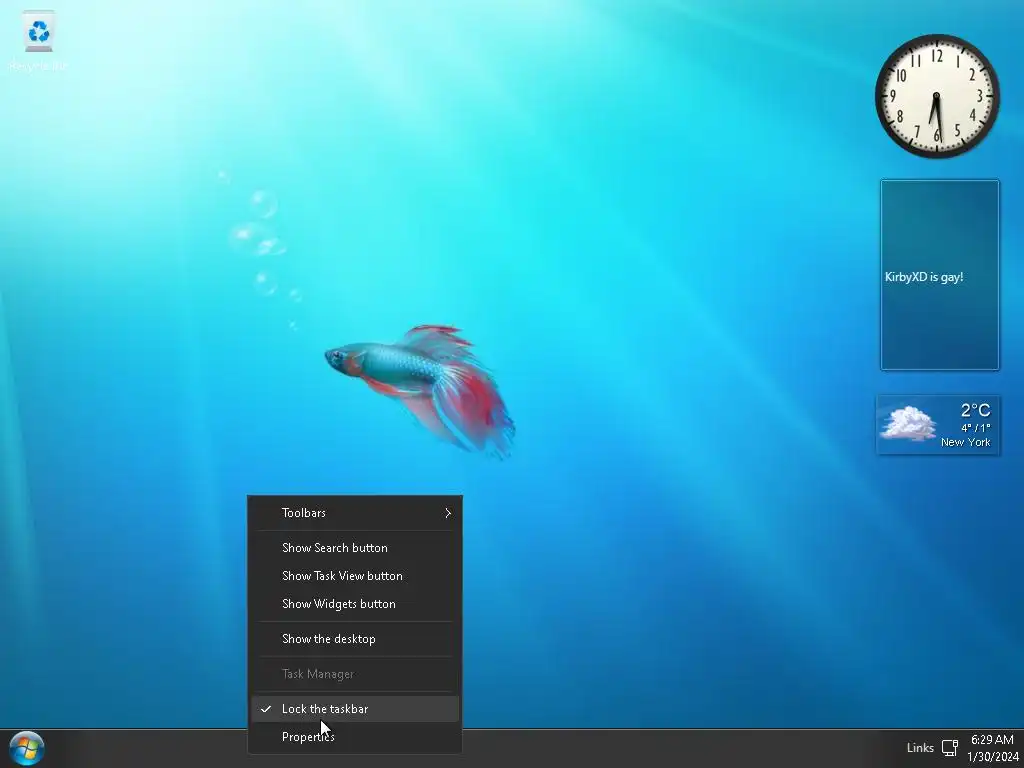Click New York in weather gadget

click(965, 442)
